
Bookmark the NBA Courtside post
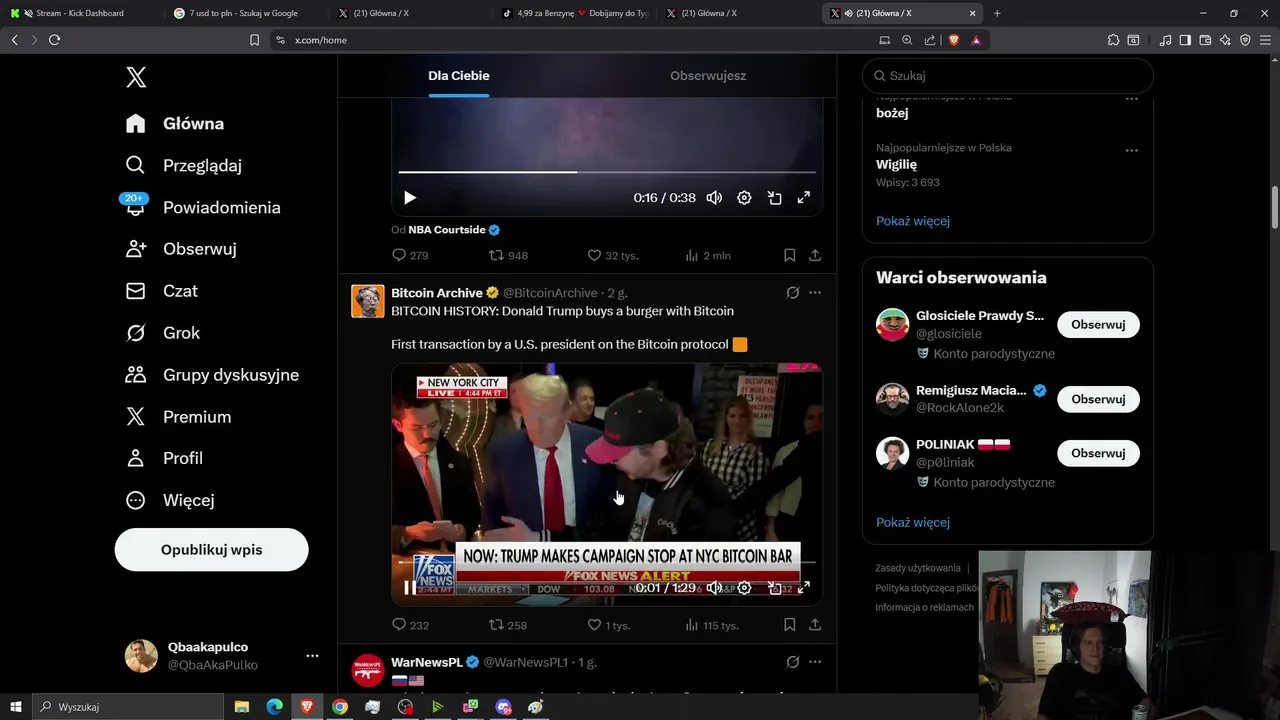789,256
